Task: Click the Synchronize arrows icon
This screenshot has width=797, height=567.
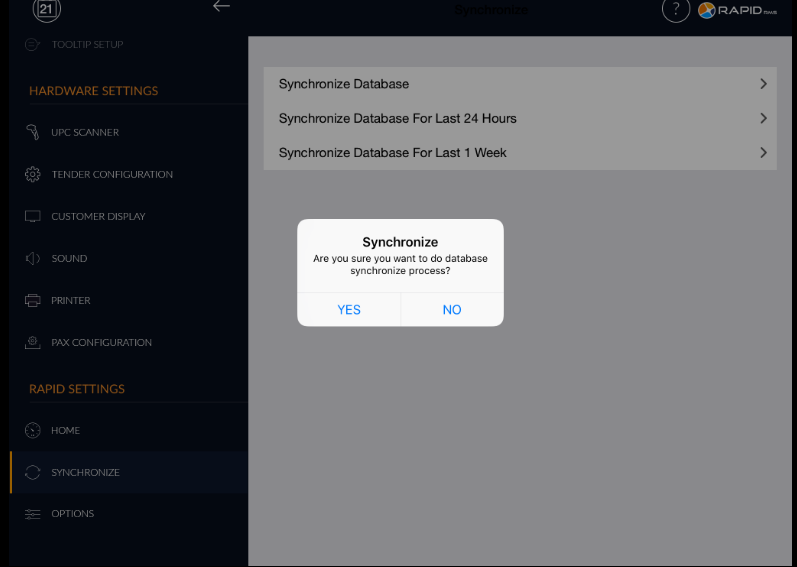Action: pos(32,472)
